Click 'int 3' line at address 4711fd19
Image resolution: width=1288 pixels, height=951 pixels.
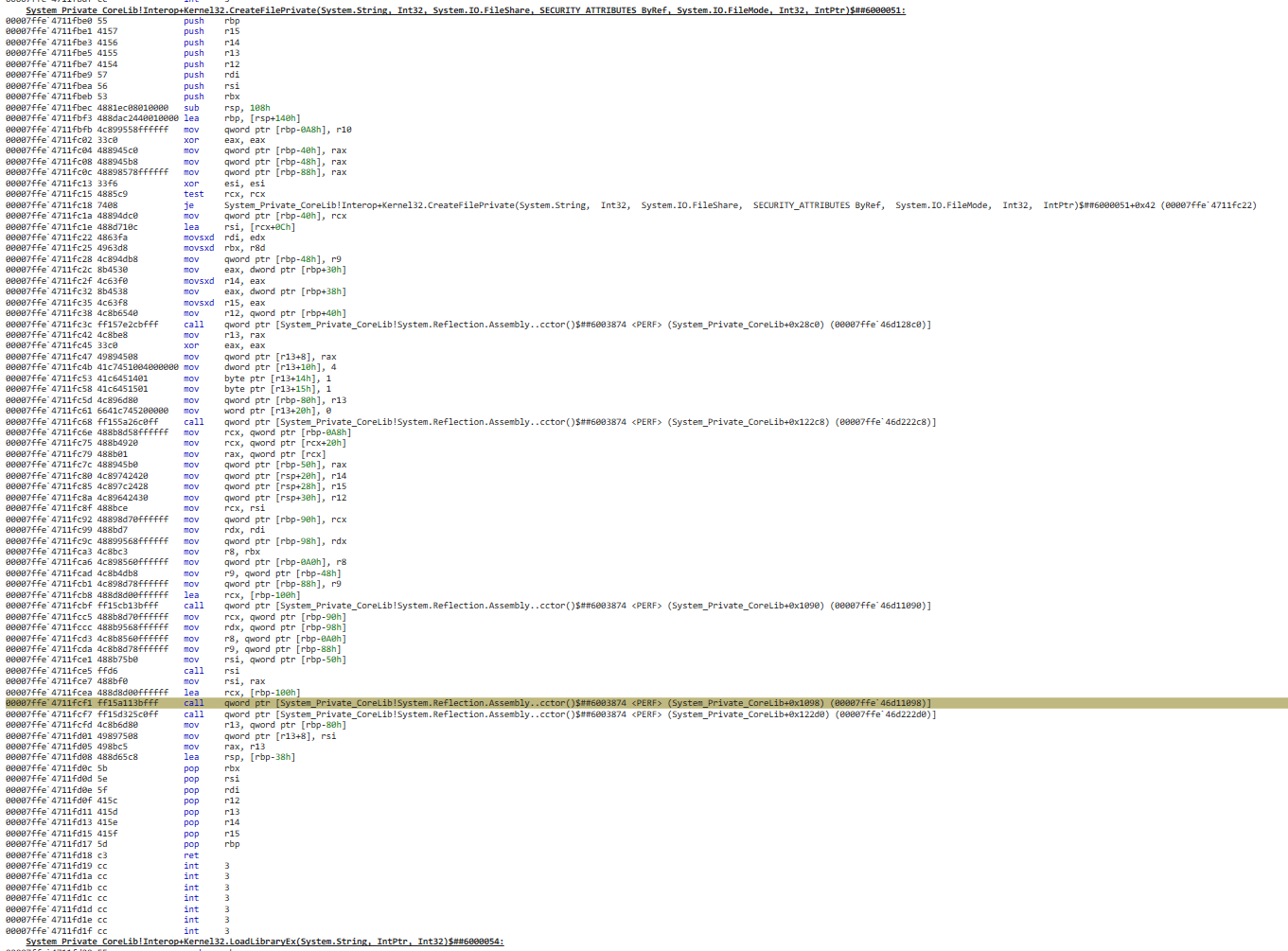click(117, 866)
